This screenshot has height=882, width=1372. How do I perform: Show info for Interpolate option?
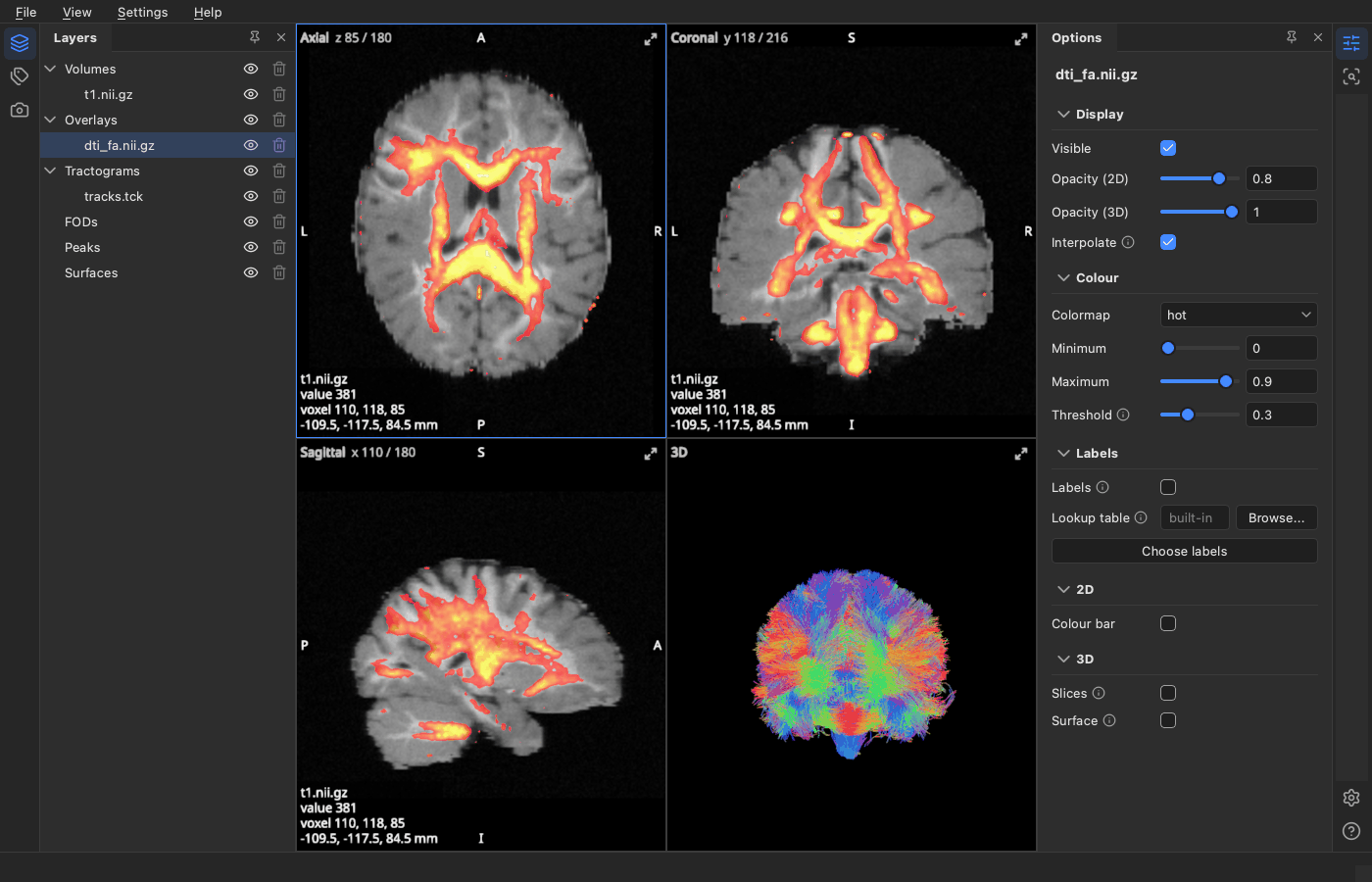coord(1128,242)
